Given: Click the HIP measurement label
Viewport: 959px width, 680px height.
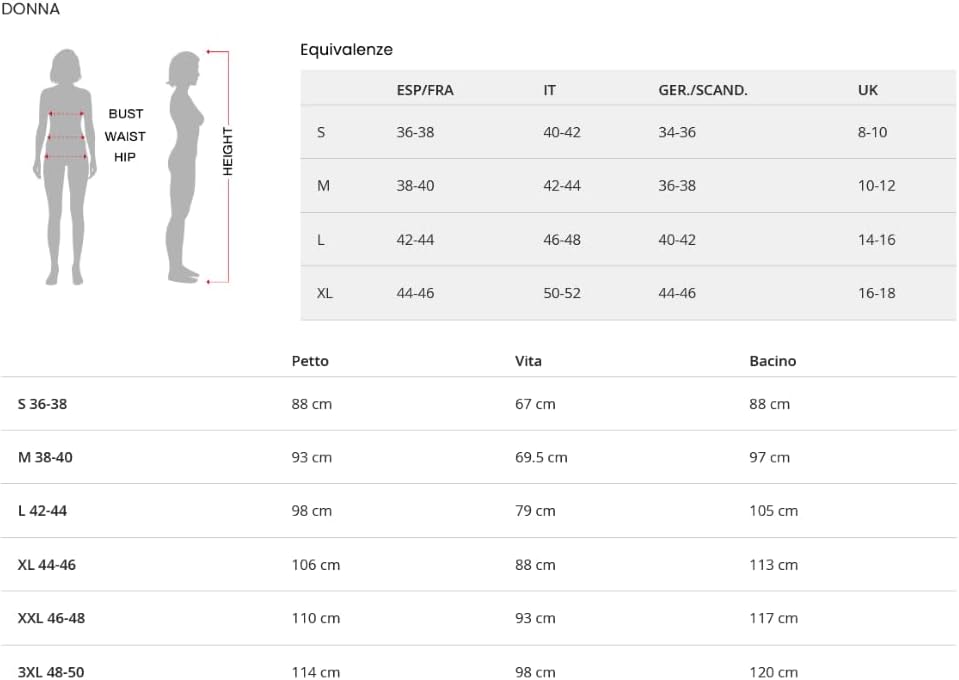Looking at the screenshot, I should point(125,157).
